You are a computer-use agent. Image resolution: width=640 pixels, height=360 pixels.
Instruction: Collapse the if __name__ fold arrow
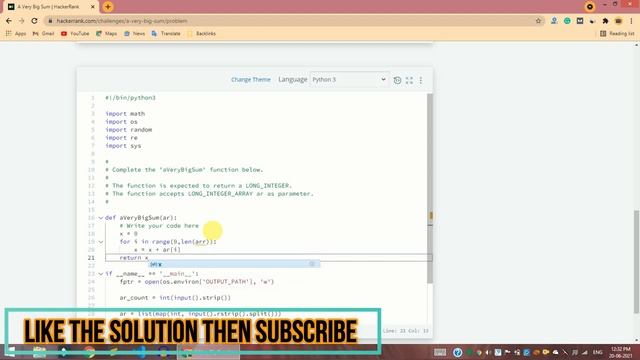point(101,274)
